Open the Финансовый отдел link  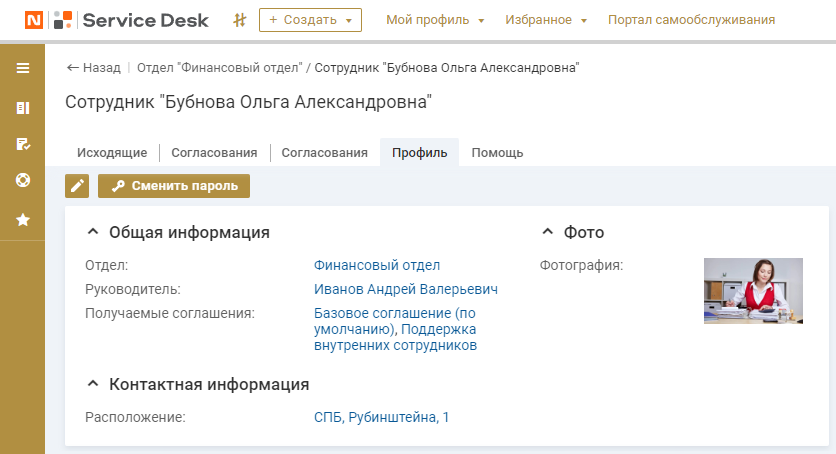(x=377, y=265)
